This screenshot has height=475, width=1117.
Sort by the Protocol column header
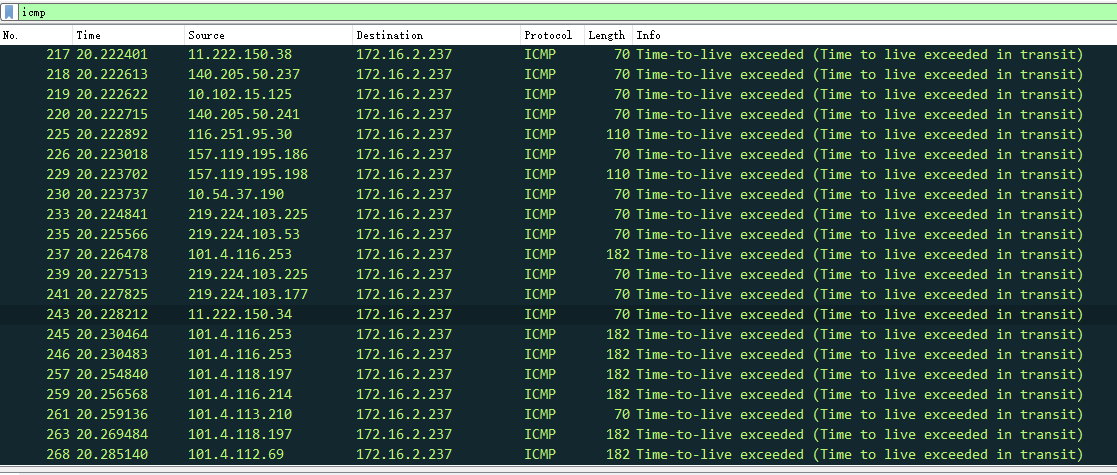553,35
